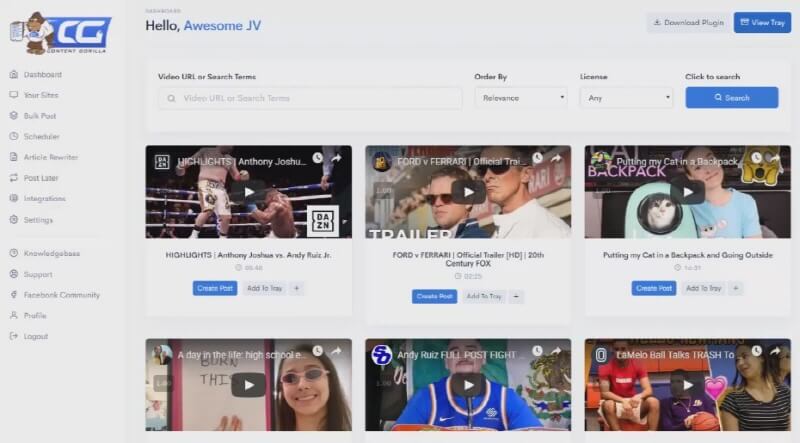The height and width of the screenshot is (443, 800).
Task: Click the Integrations globe icon
Action: [14, 199]
